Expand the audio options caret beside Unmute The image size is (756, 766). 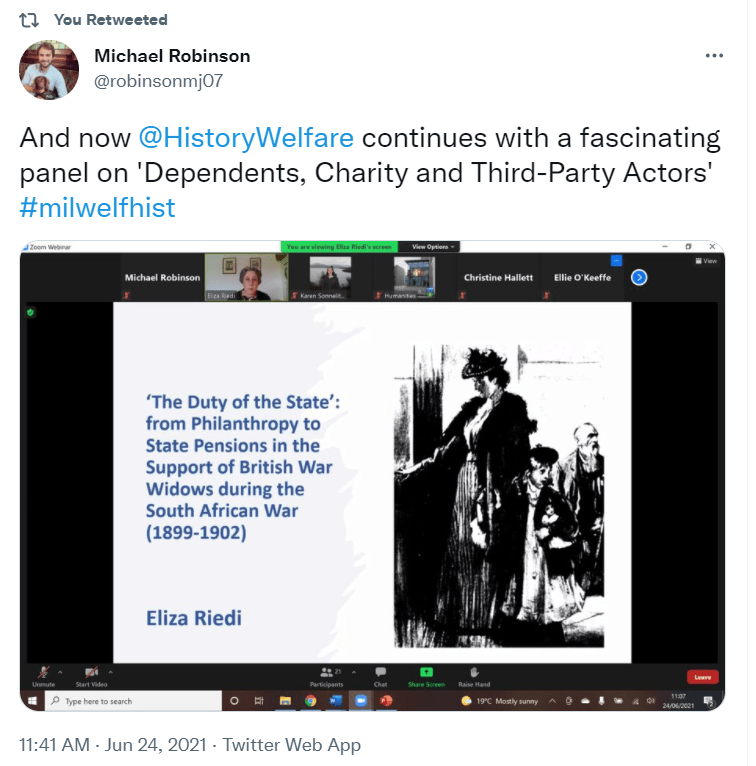tap(61, 672)
